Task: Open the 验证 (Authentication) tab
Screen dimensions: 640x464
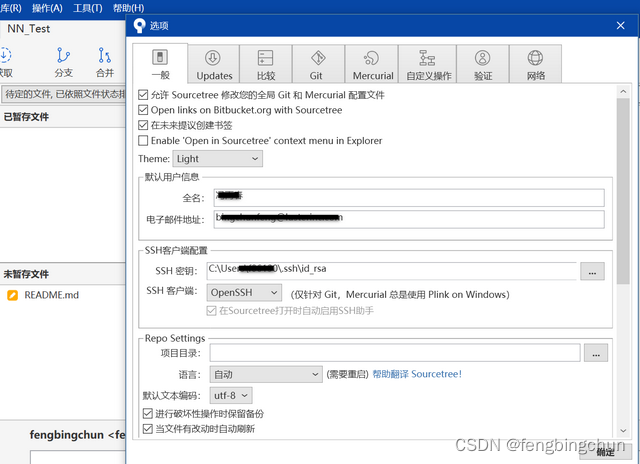Action: pos(483,64)
